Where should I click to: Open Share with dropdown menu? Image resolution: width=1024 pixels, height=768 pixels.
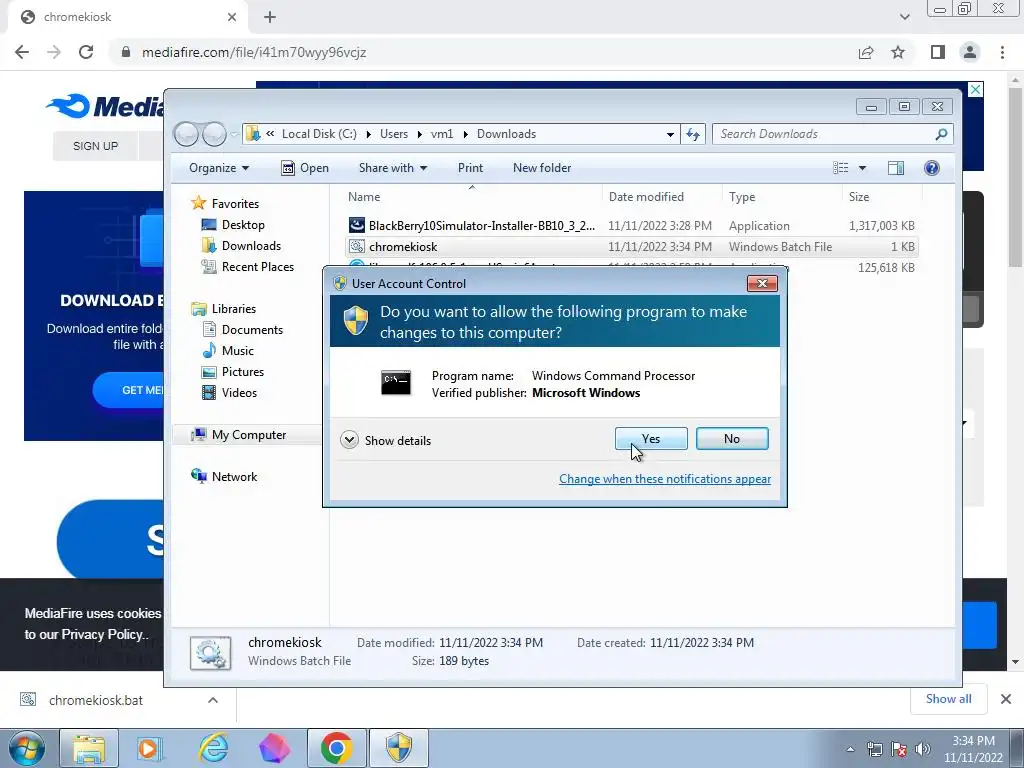coord(392,168)
